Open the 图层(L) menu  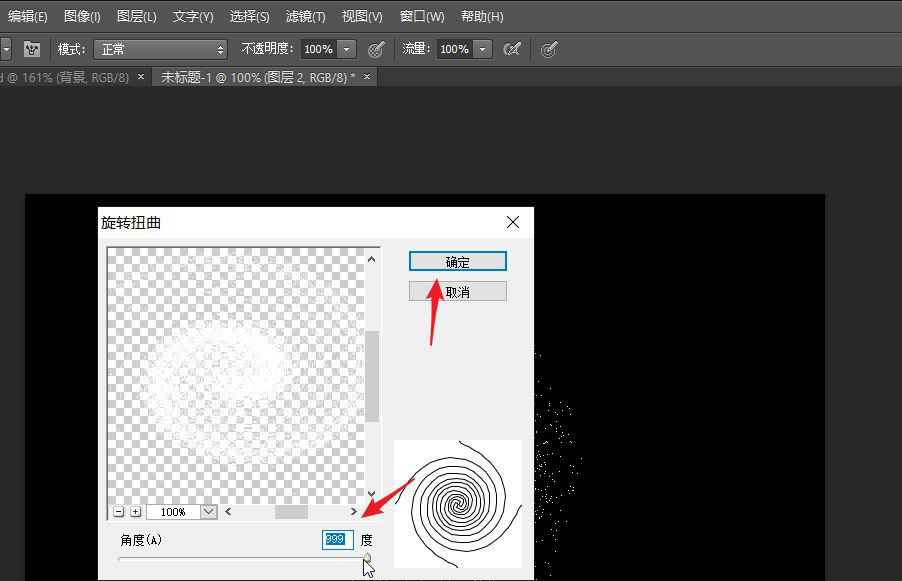coord(136,16)
